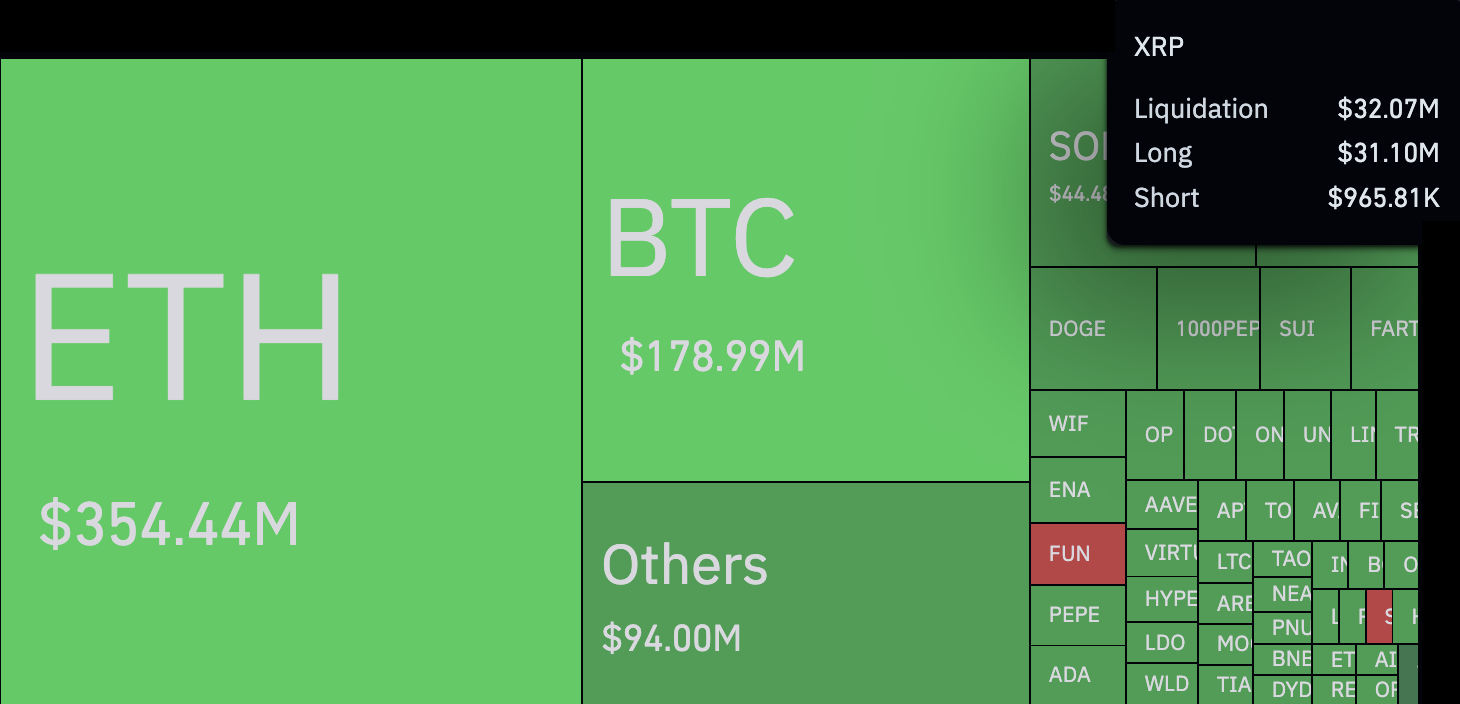The image size is (1460, 704).
Task: Click the OP tile
Action: click(1155, 435)
